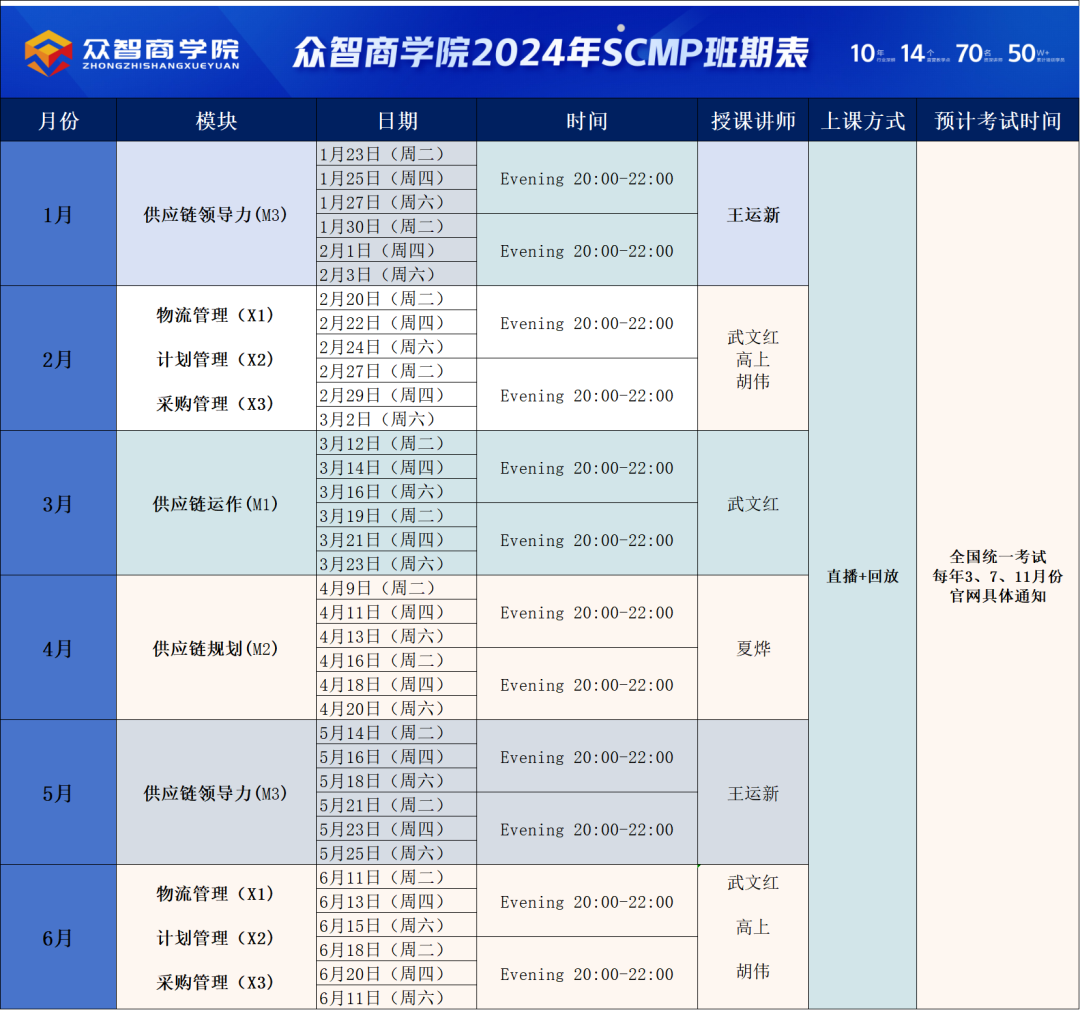
Task: Select 供应链领导力(M3) module in the 1月 row
Action: (216, 214)
